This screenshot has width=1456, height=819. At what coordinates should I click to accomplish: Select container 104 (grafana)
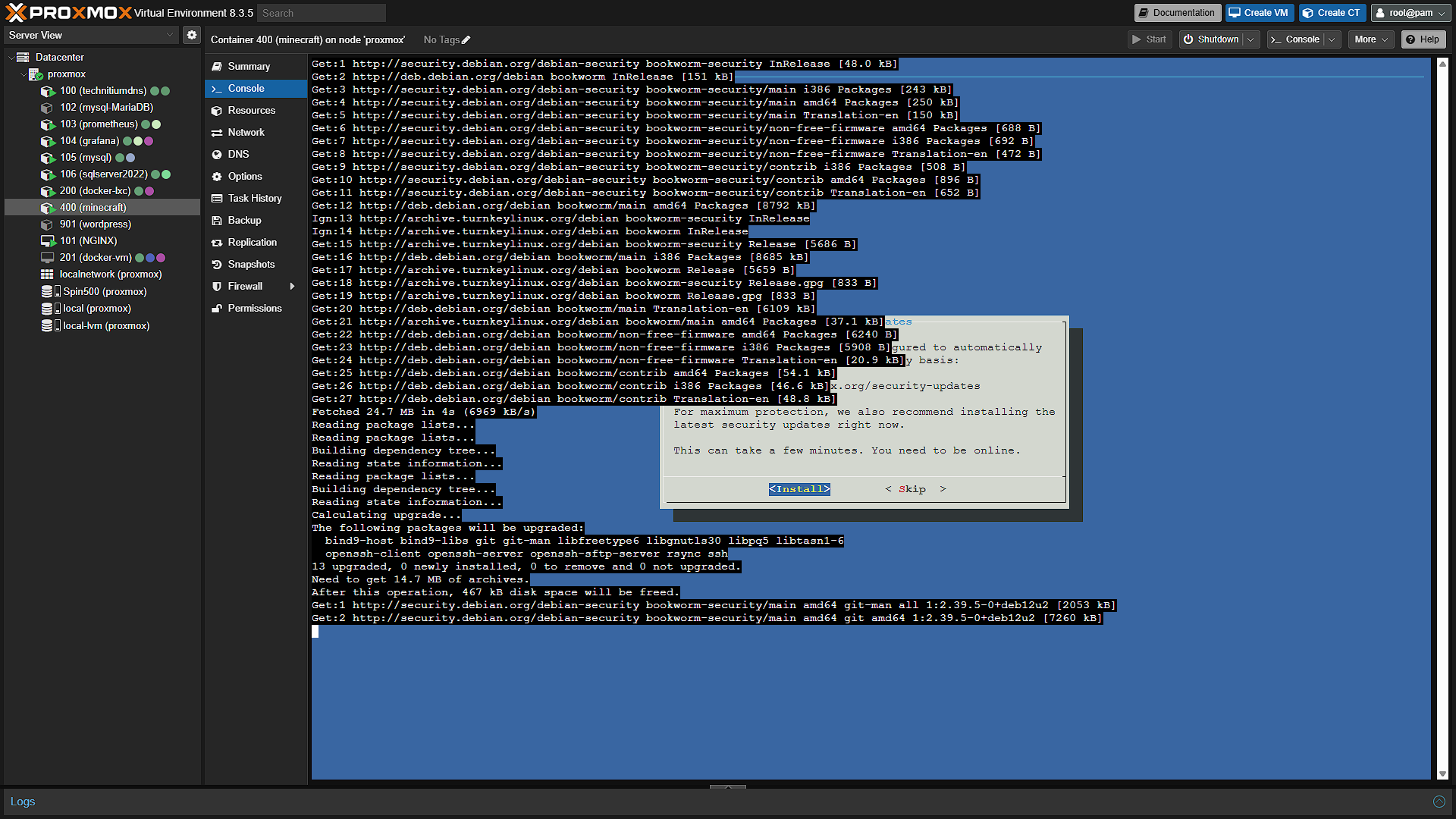click(x=89, y=141)
